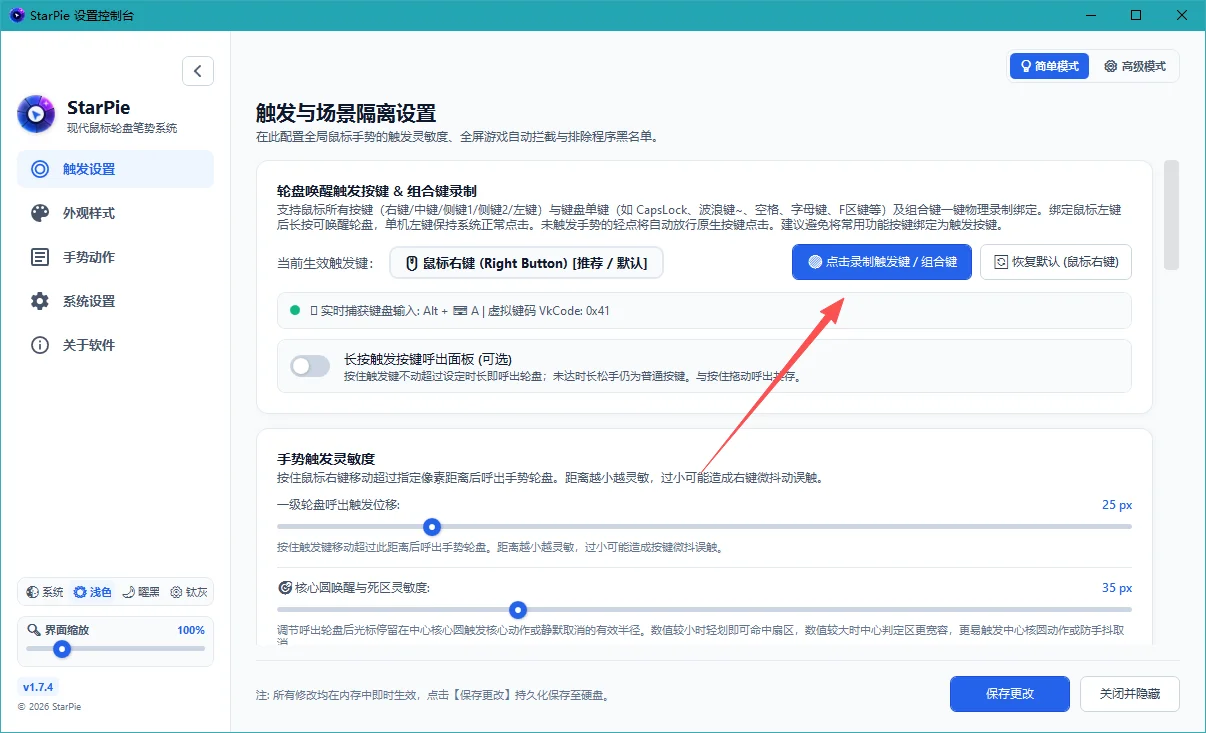Select the 系统 theme option
The height and width of the screenshot is (733, 1206).
[x=45, y=592]
